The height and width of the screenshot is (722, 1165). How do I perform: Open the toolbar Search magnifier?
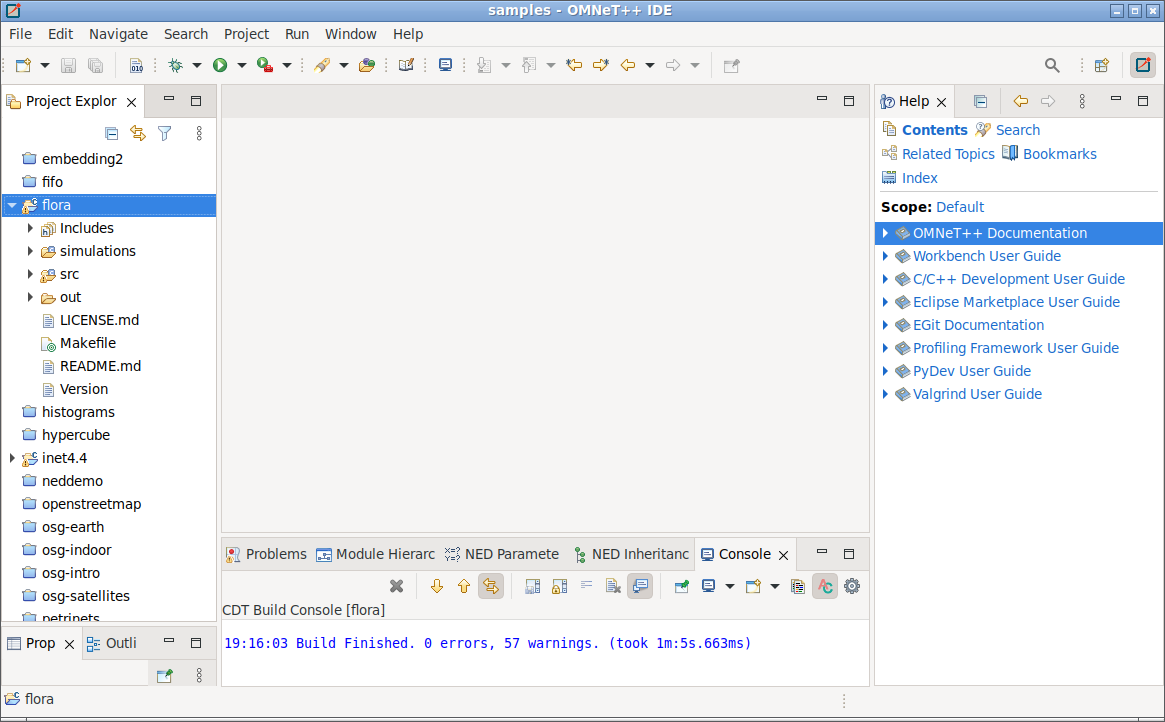[x=1052, y=65]
